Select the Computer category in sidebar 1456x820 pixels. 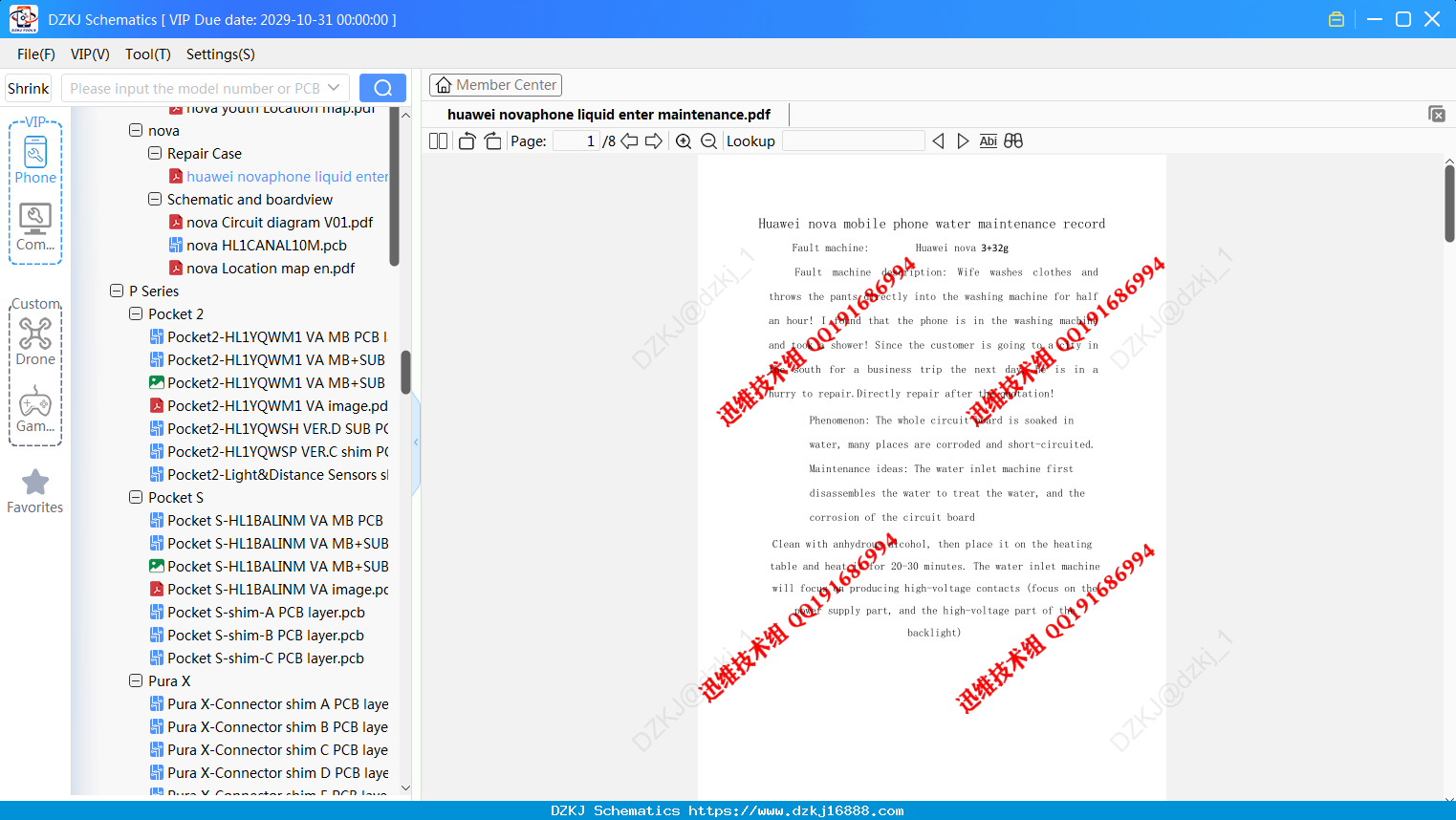tap(35, 227)
